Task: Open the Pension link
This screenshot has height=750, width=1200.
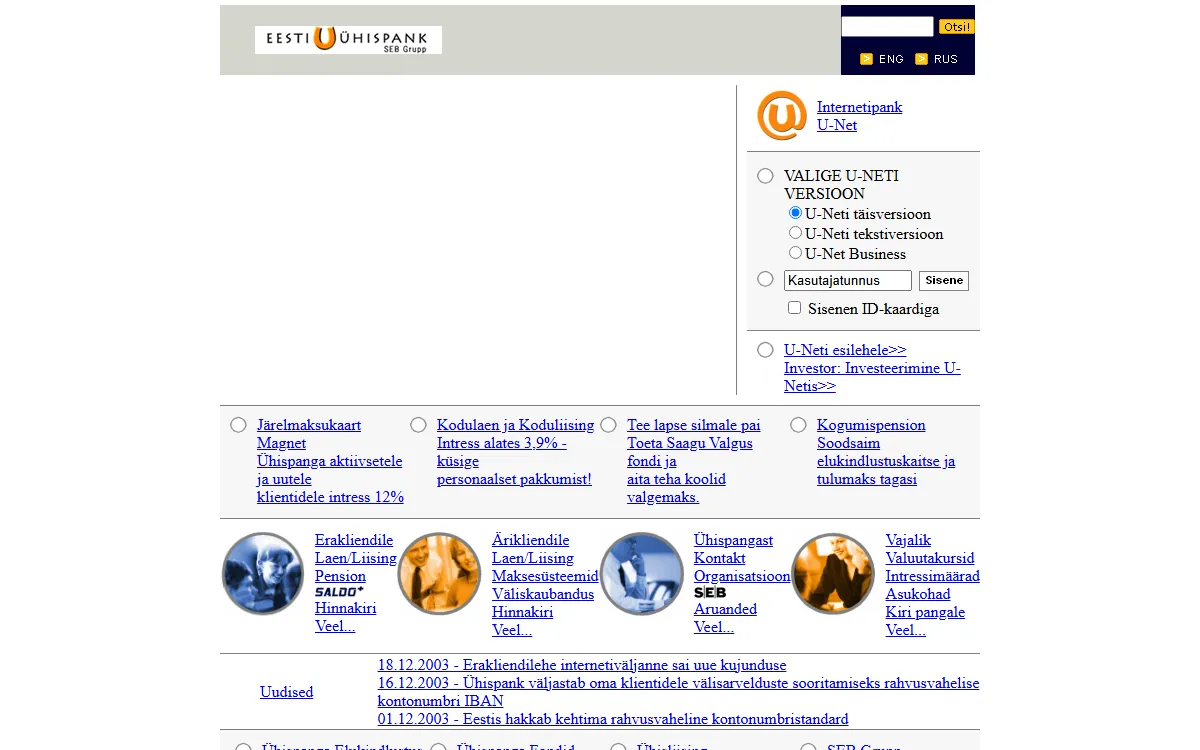Action: click(x=340, y=576)
